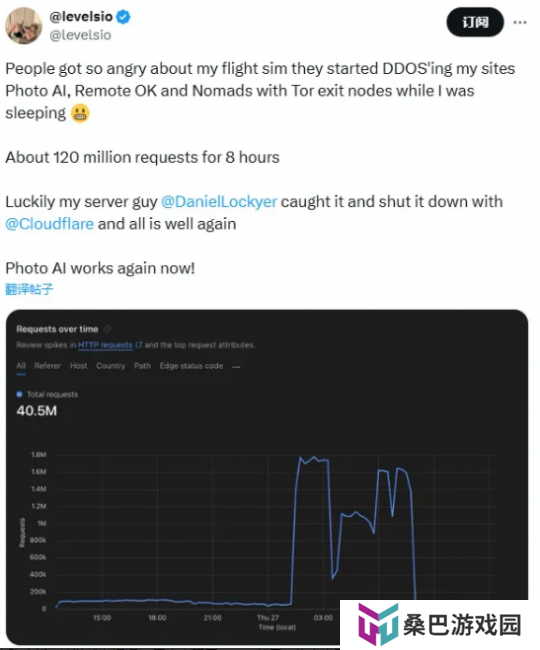Click external link icon after HTTP requests

[138, 345]
